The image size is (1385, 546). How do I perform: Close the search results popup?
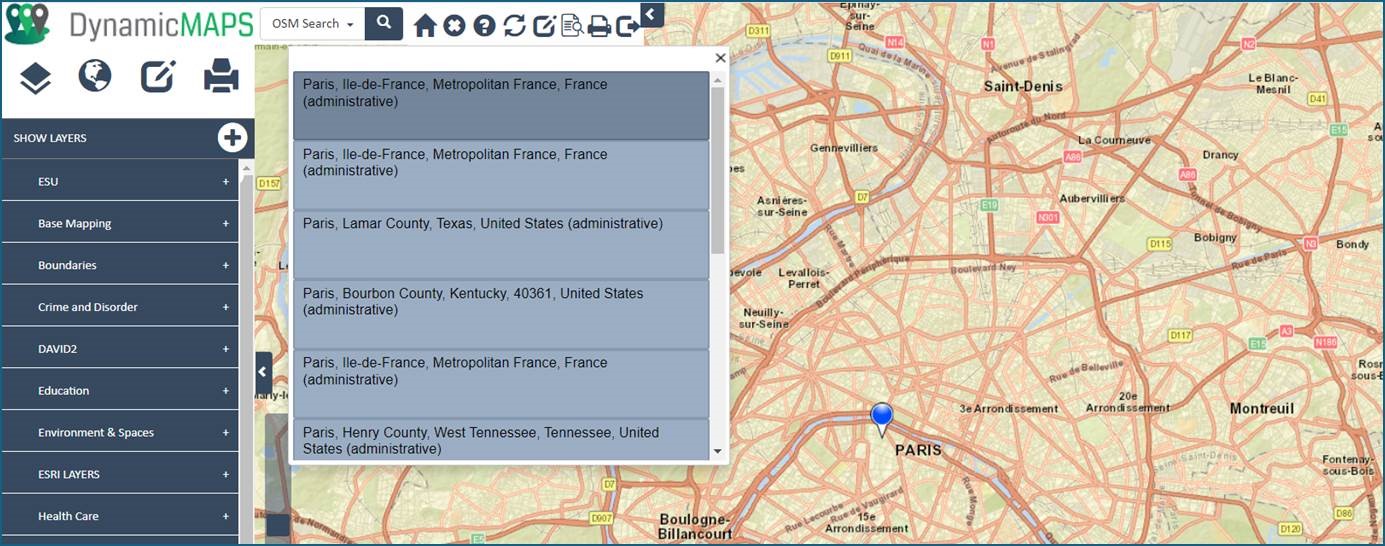(720, 58)
